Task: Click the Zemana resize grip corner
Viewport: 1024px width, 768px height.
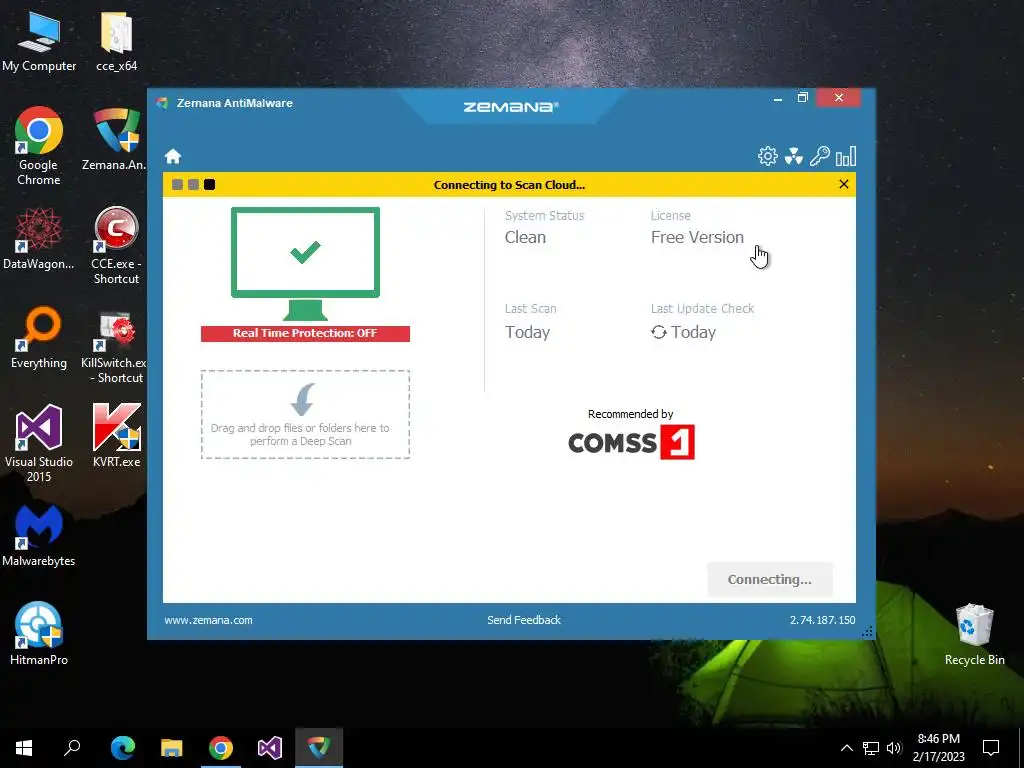Action: tap(867, 632)
